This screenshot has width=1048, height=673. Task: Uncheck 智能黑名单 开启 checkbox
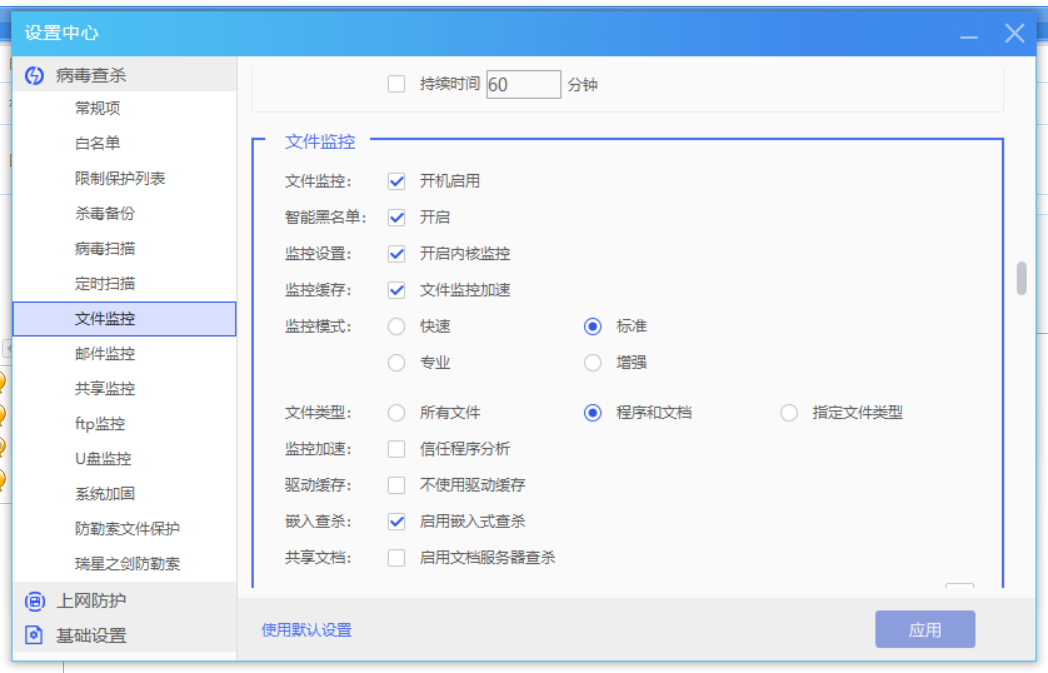click(396, 217)
